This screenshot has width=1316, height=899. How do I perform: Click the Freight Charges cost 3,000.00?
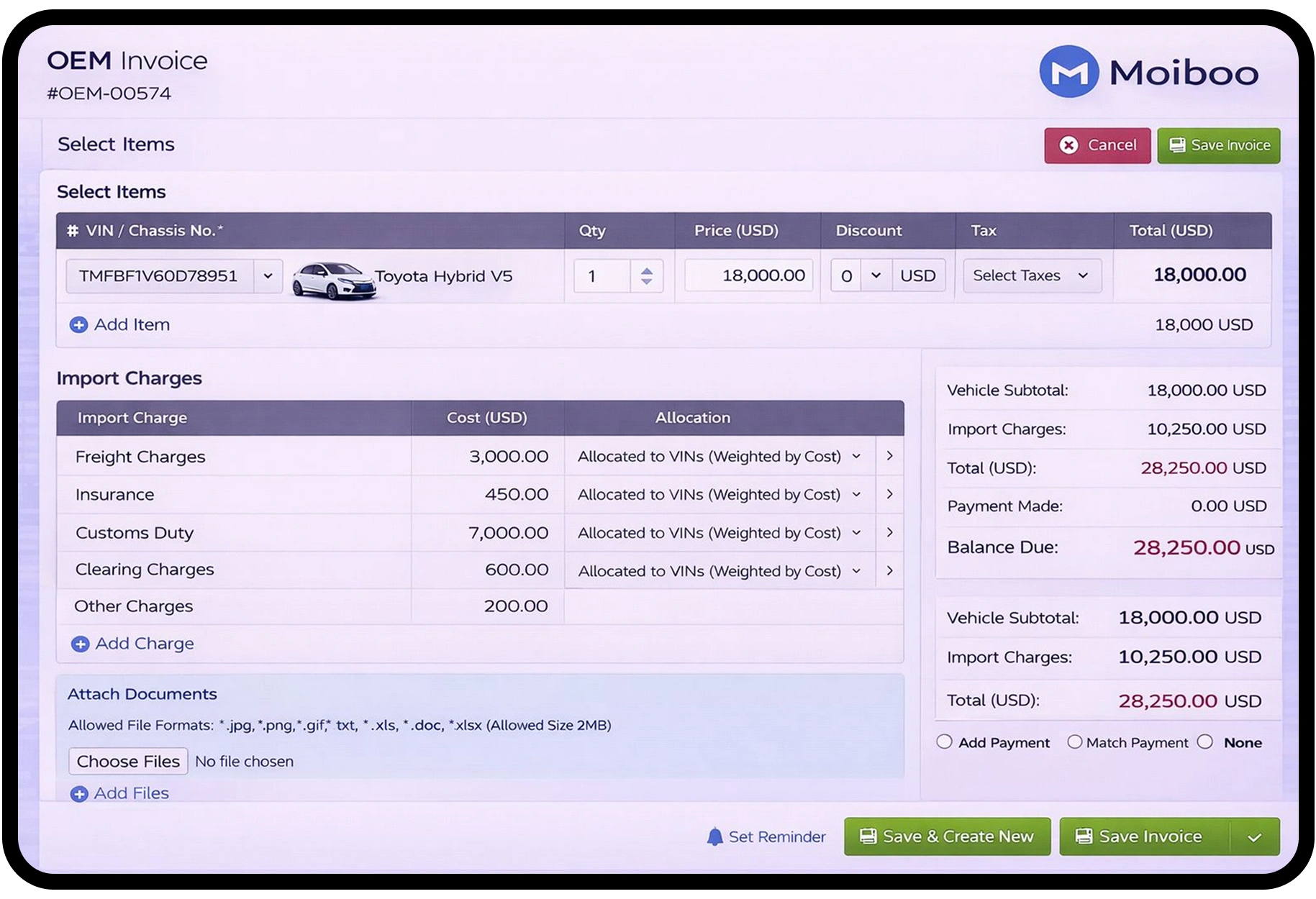(509, 457)
